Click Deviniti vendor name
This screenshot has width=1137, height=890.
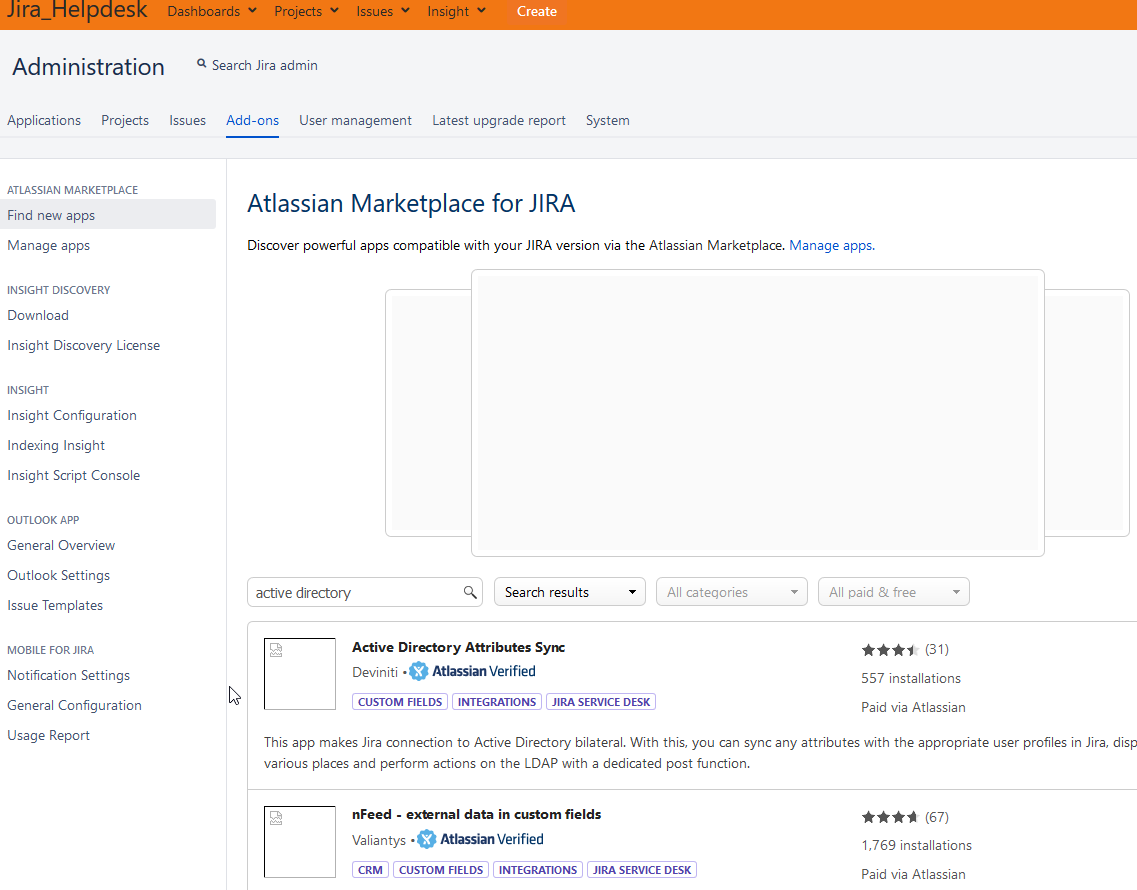click(x=375, y=672)
